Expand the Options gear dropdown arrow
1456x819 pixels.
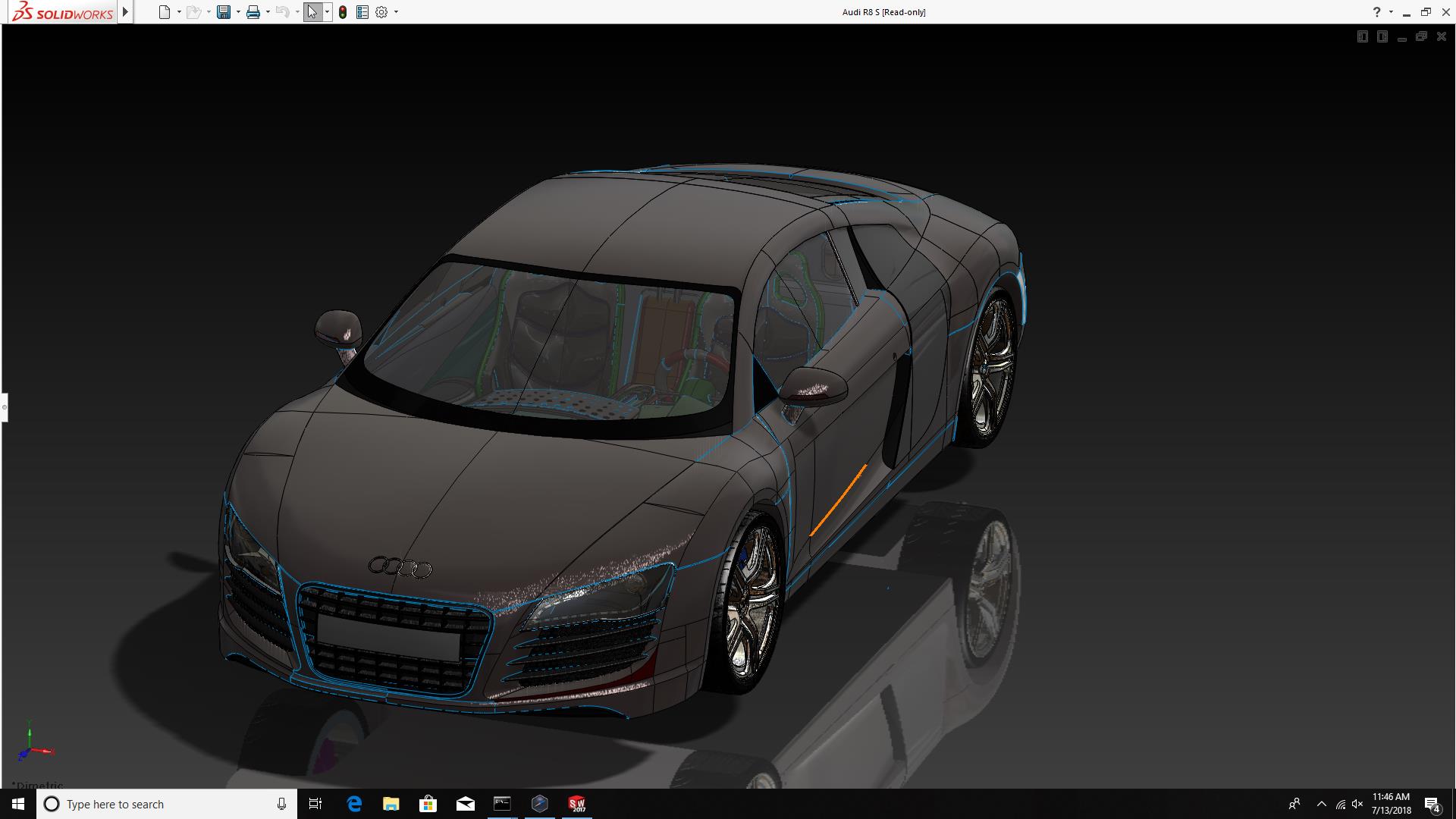tap(396, 12)
